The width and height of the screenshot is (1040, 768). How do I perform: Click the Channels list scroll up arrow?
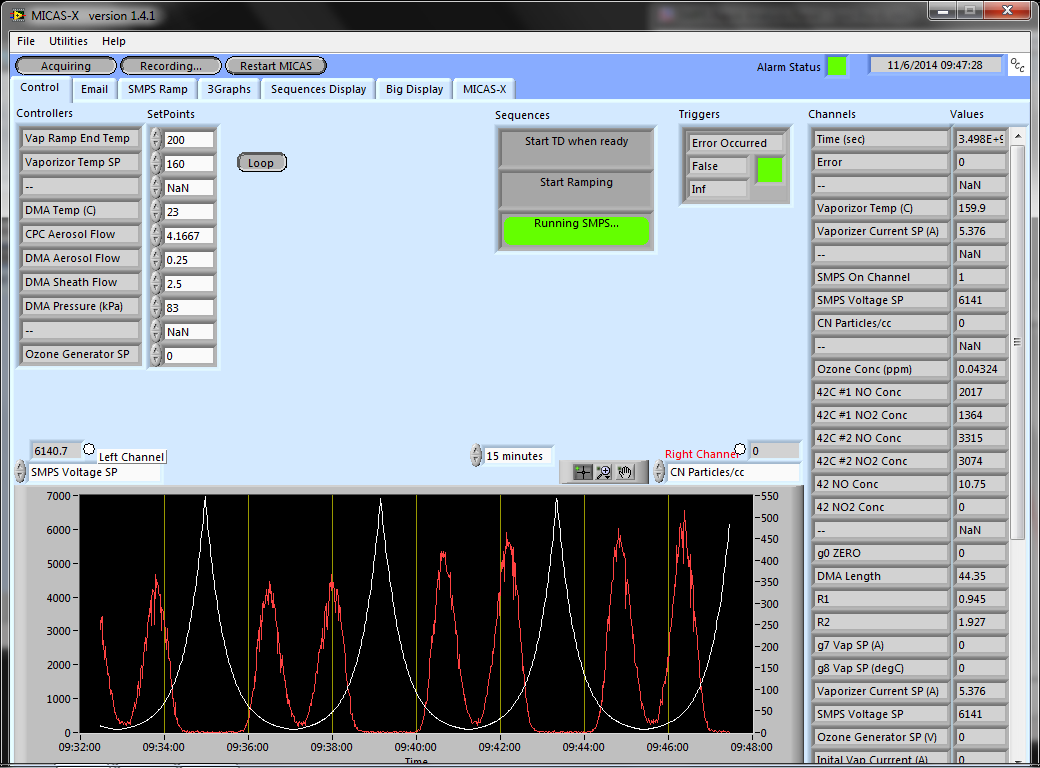tap(1018, 136)
